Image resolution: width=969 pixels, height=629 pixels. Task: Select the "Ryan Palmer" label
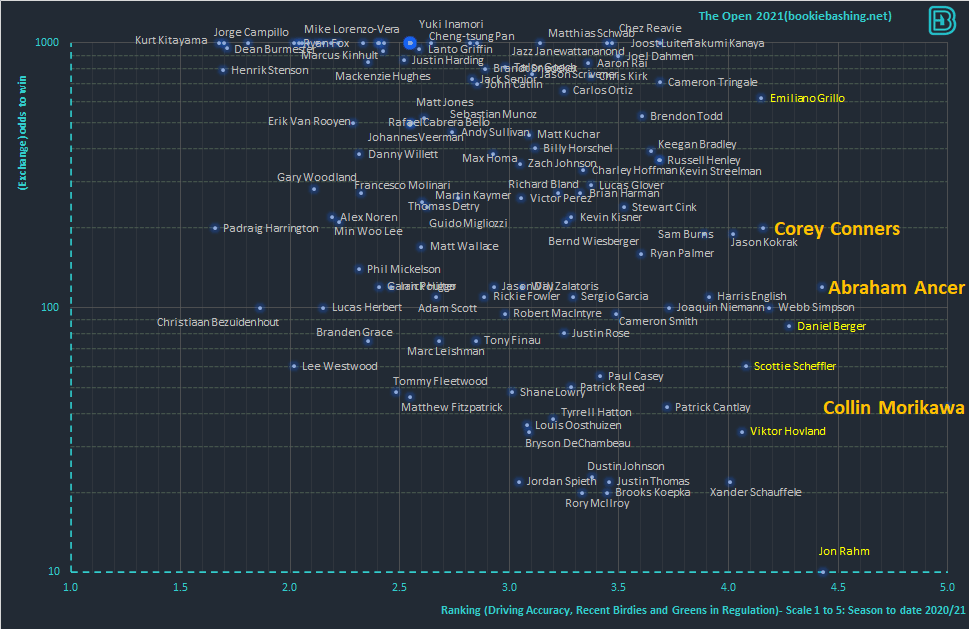pos(682,253)
